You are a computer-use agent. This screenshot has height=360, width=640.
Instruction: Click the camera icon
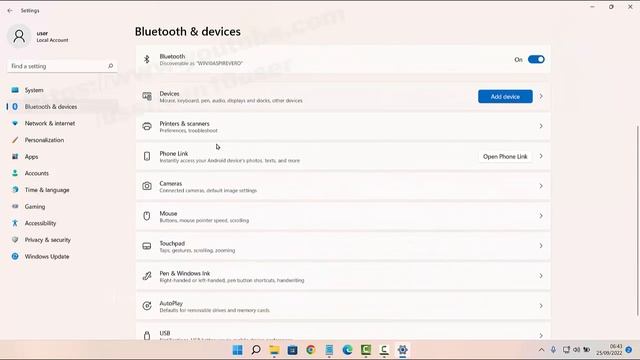[x=147, y=186]
